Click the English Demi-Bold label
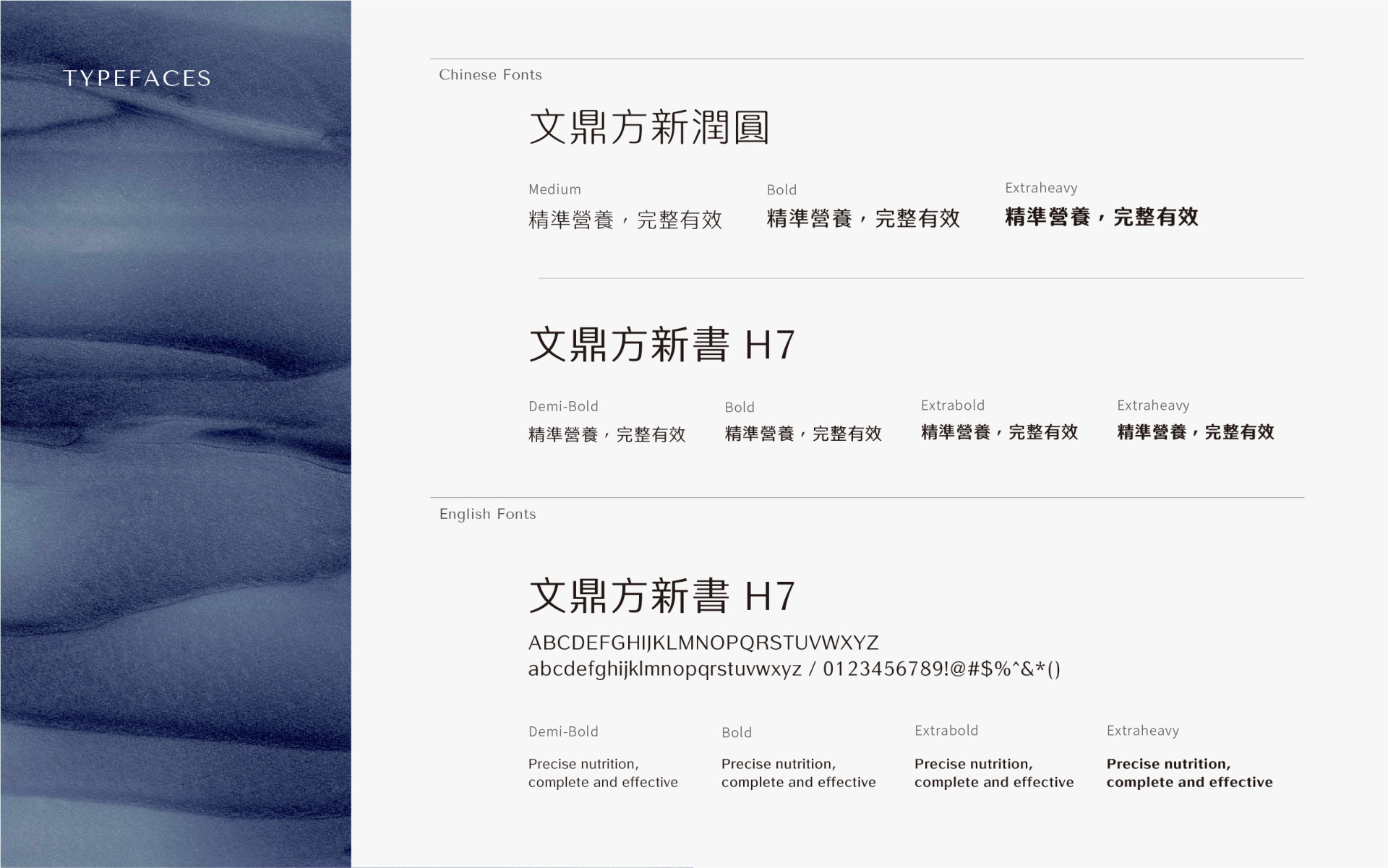Image resolution: width=1388 pixels, height=868 pixels. (x=563, y=731)
